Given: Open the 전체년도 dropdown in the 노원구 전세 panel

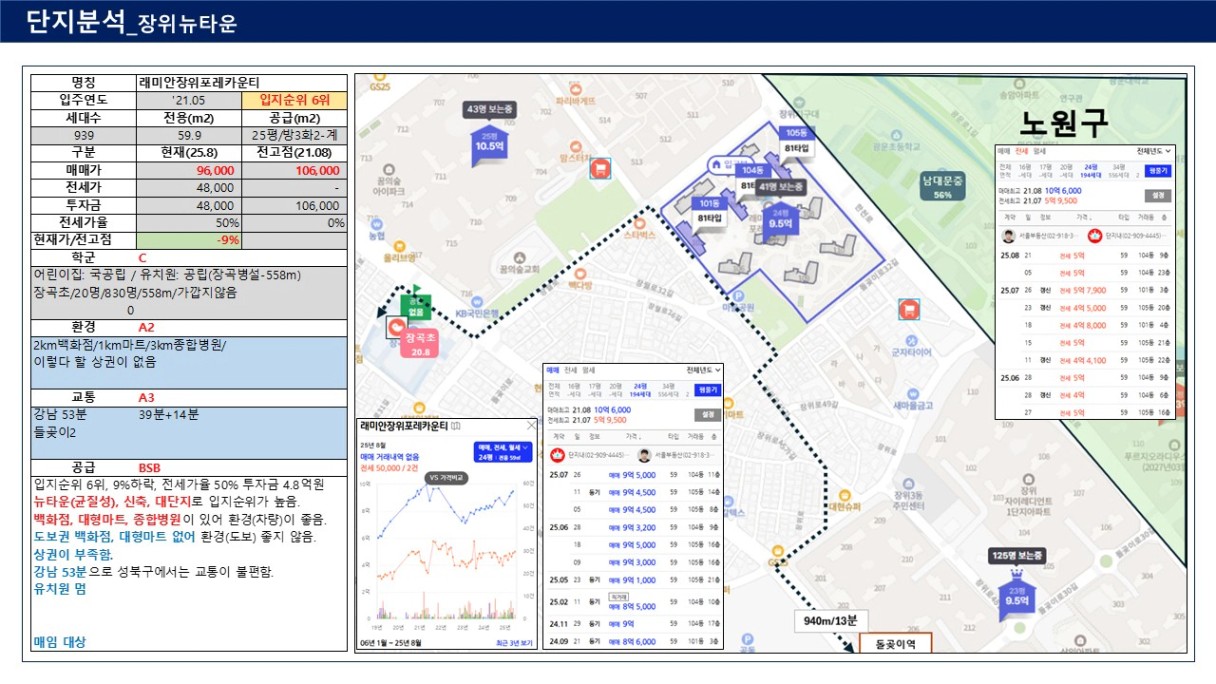Looking at the screenshot, I should 1153,151.
